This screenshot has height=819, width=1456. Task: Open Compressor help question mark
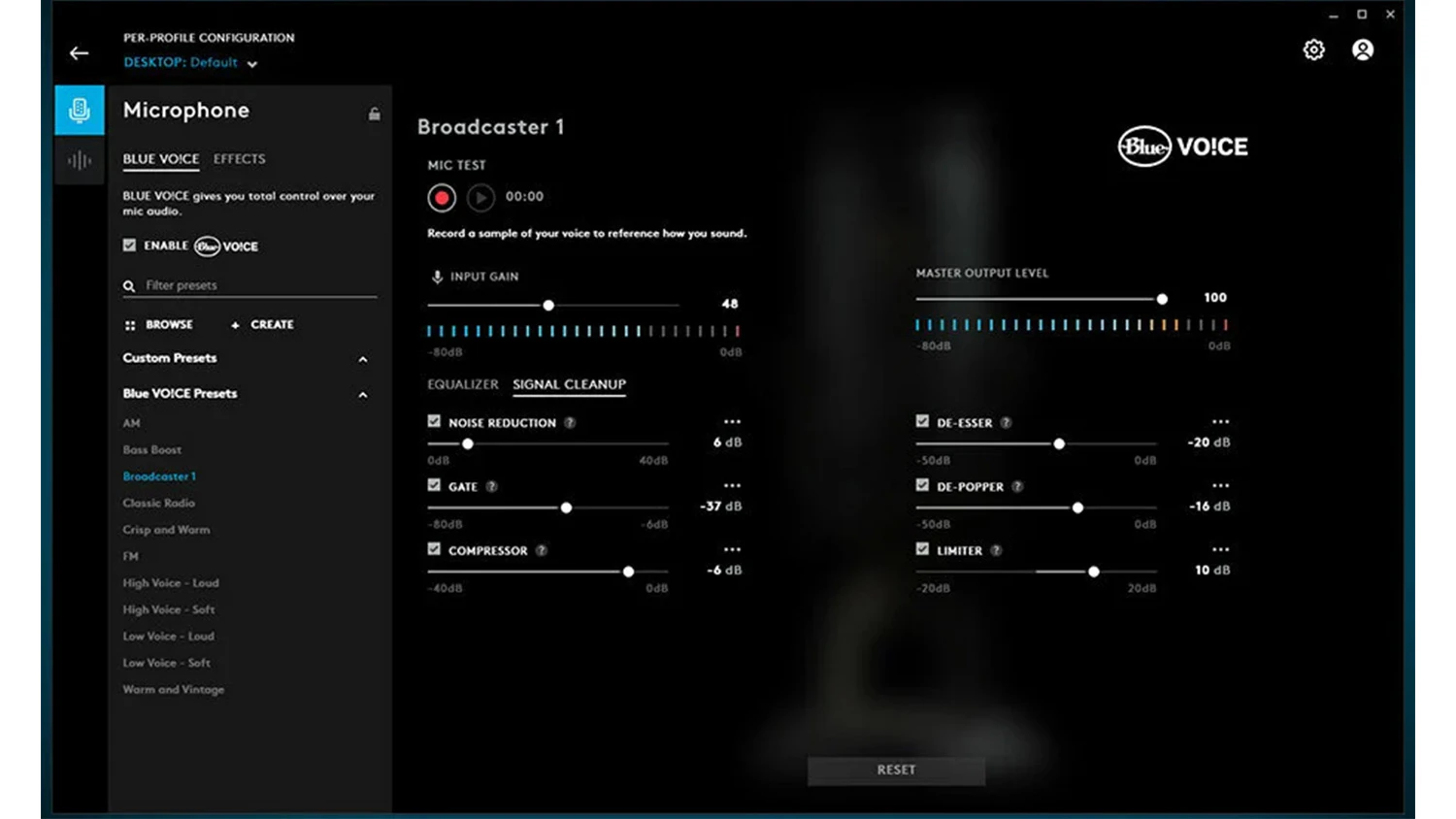tap(542, 550)
